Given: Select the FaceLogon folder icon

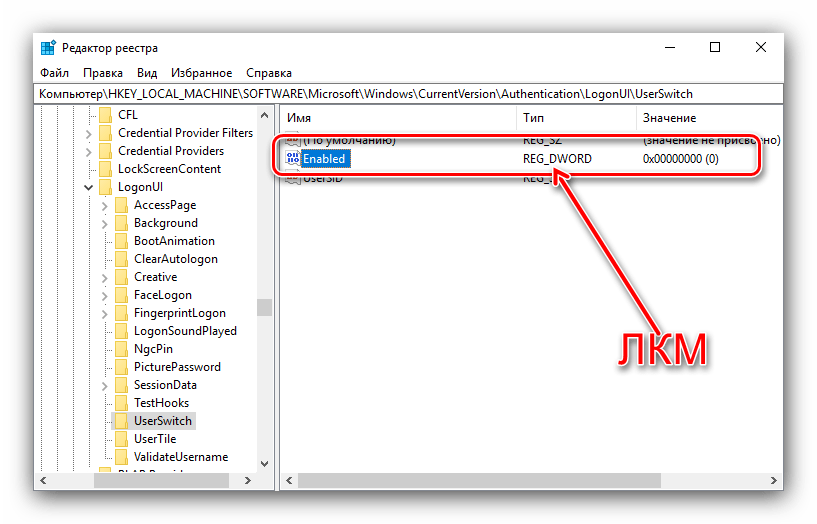Looking at the screenshot, I should tap(121, 295).
